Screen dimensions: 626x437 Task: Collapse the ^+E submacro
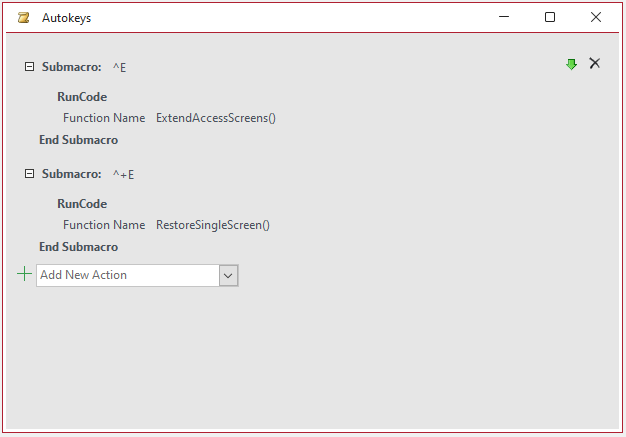29,173
